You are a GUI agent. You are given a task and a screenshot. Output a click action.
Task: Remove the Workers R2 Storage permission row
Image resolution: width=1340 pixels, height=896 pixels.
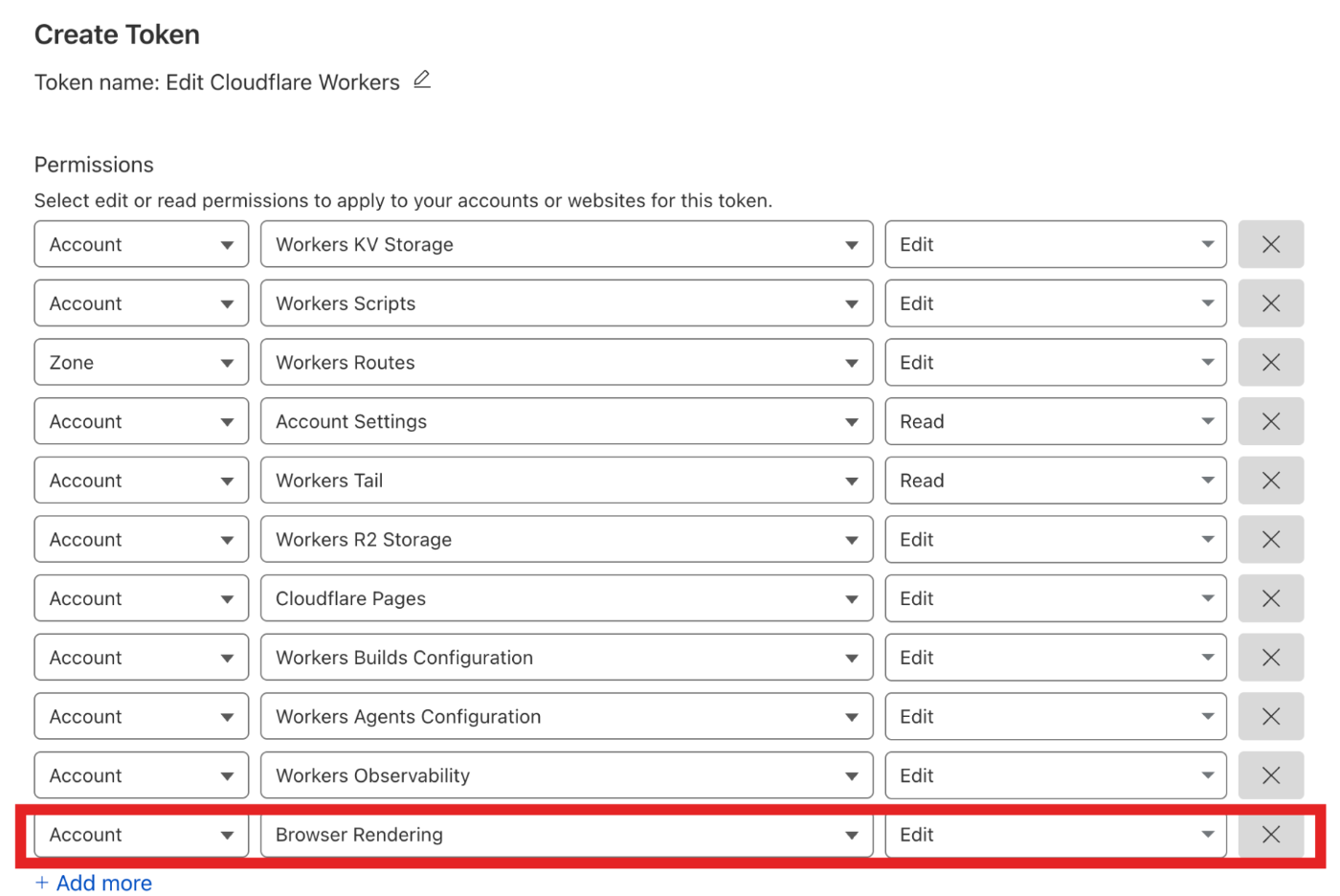(x=1270, y=540)
